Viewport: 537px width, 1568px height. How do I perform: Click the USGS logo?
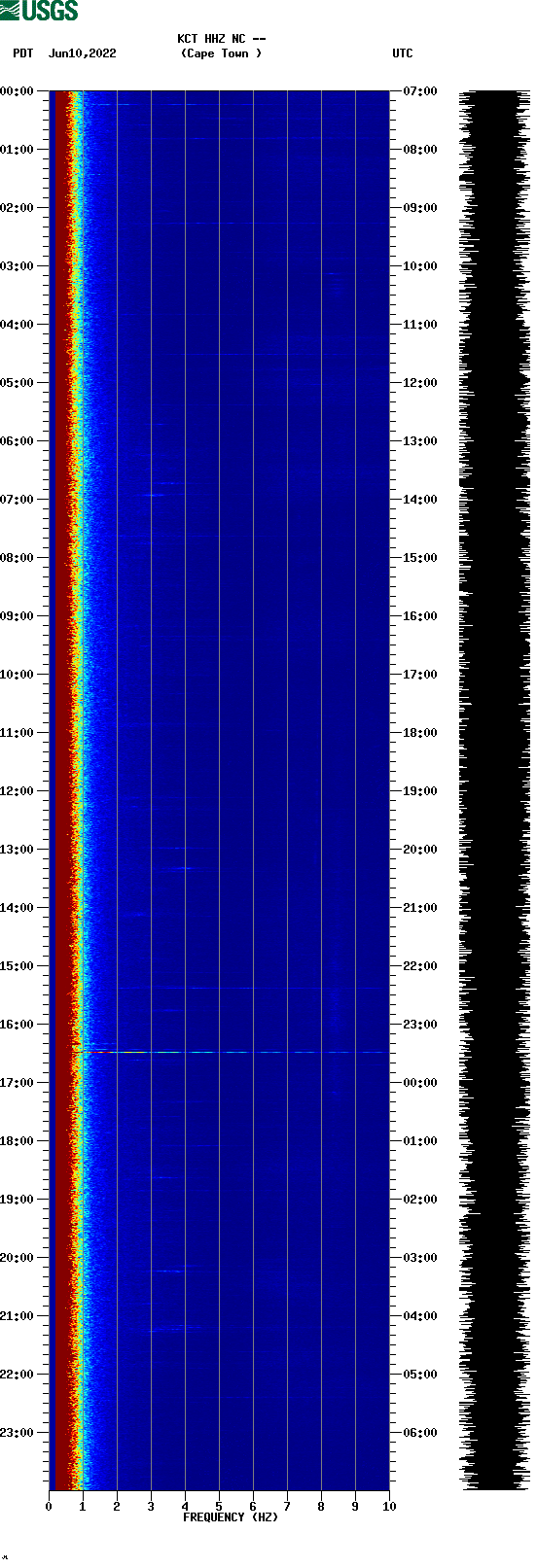click(x=39, y=11)
